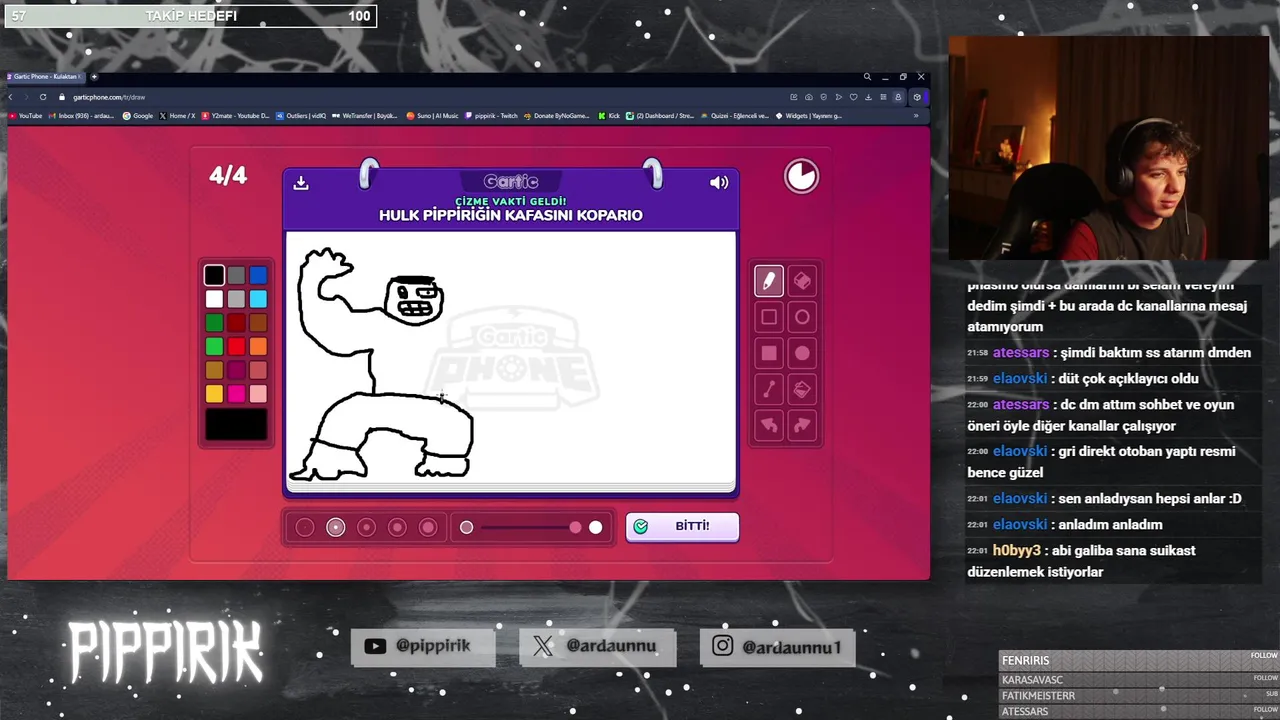Pick the black color swatch
This screenshot has width=1280, height=720.
tap(214, 275)
